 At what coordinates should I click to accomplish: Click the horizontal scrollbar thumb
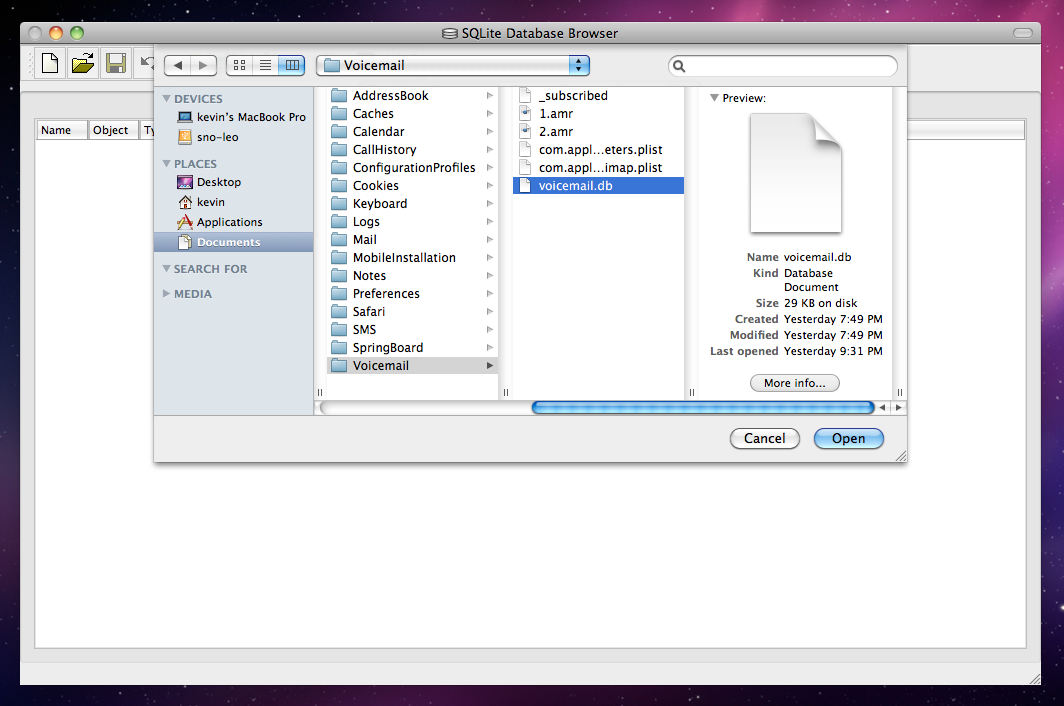click(703, 407)
